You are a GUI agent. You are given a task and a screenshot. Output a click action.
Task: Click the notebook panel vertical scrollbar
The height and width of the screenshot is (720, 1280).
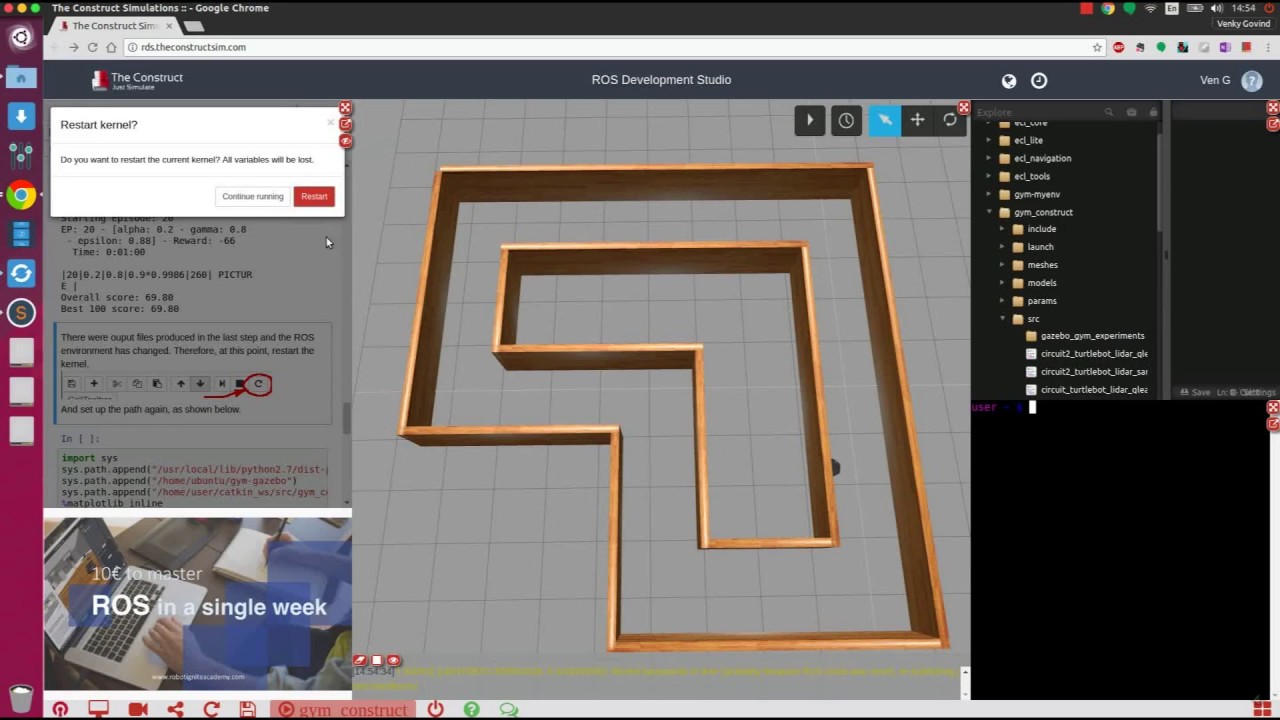pos(347,418)
